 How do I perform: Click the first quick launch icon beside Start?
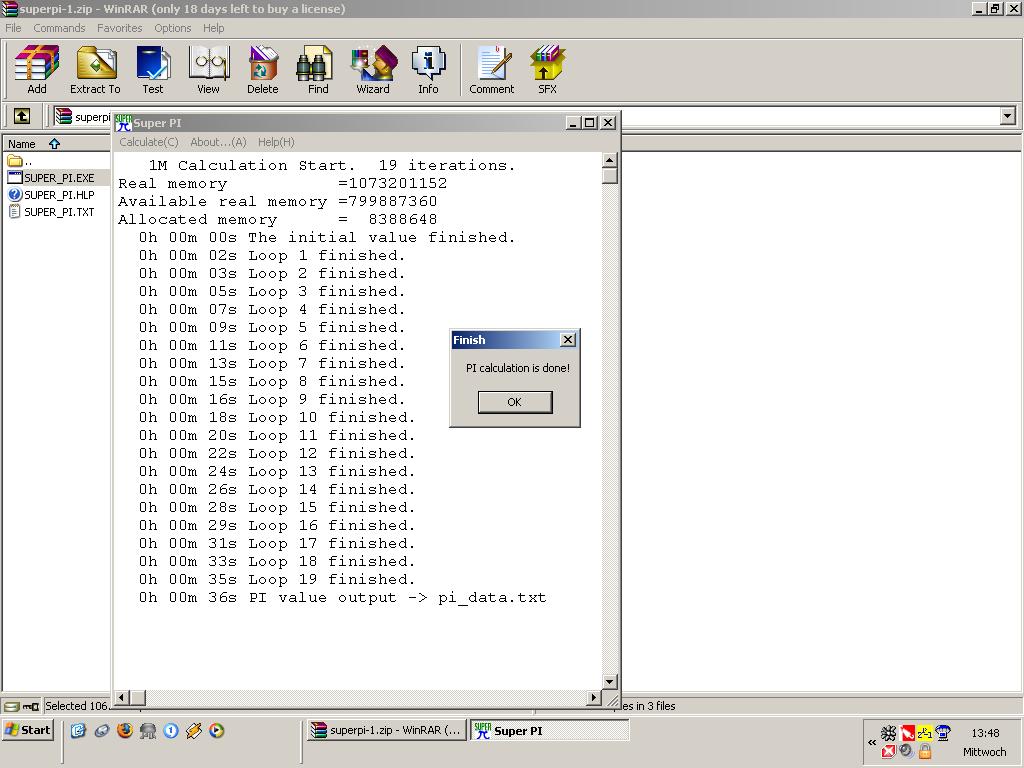tap(78, 730)
